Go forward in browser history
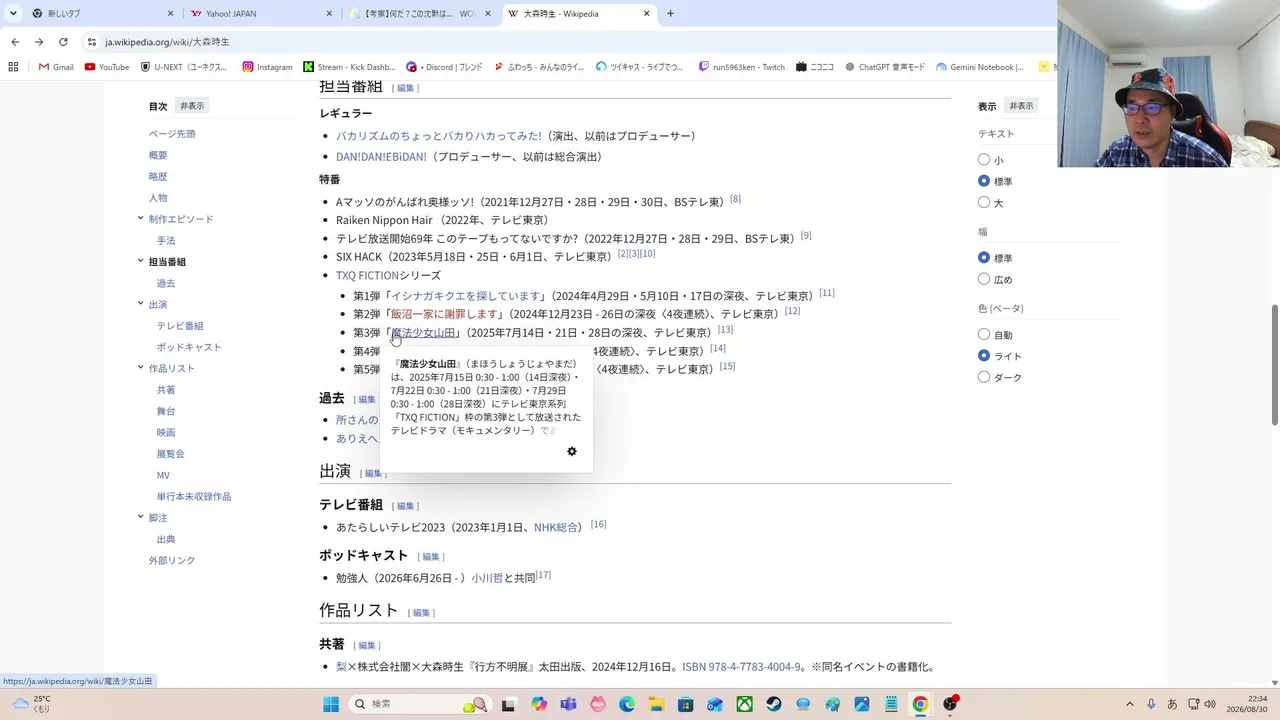 point(39,42)
